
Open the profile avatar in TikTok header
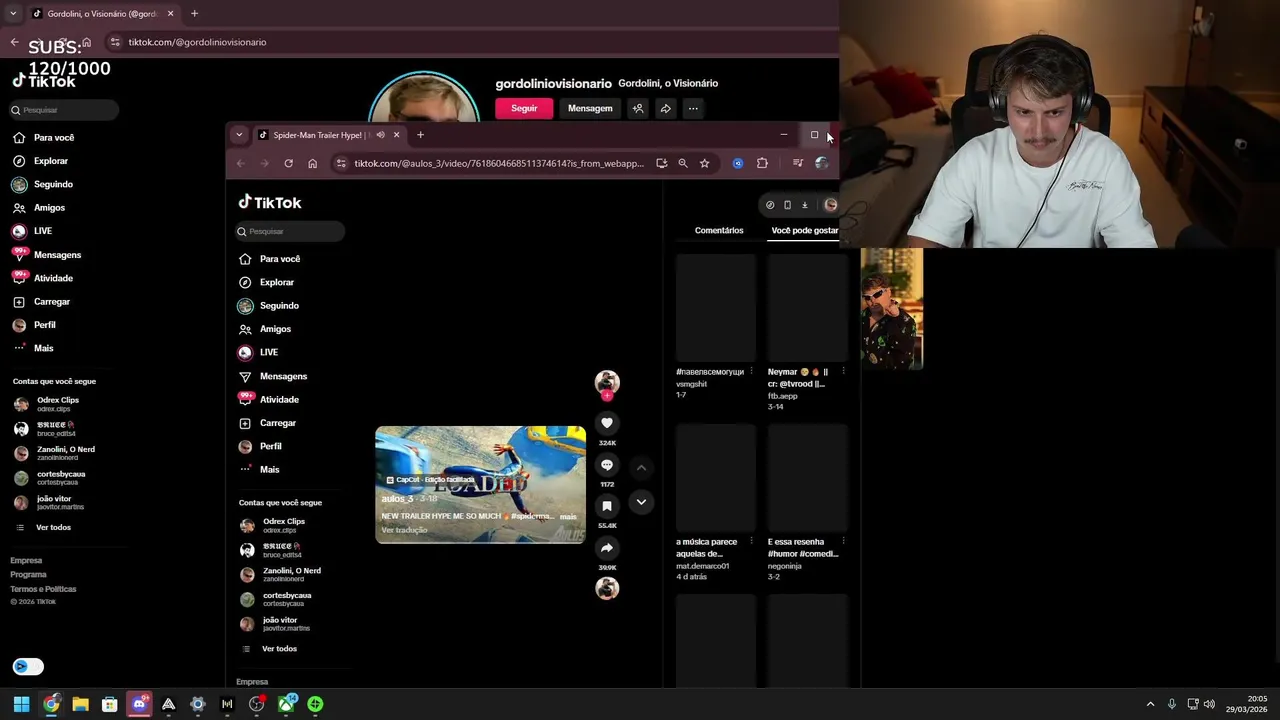point(830,205)
